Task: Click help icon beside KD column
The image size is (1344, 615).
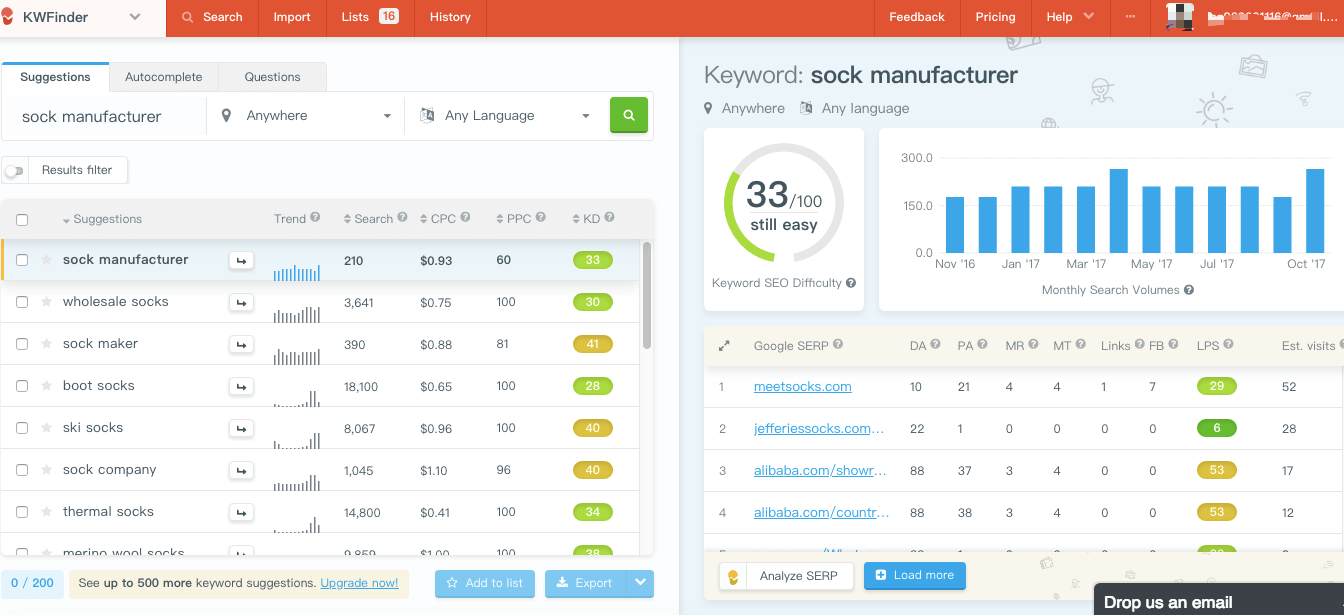Action: [x=609, y=217]
